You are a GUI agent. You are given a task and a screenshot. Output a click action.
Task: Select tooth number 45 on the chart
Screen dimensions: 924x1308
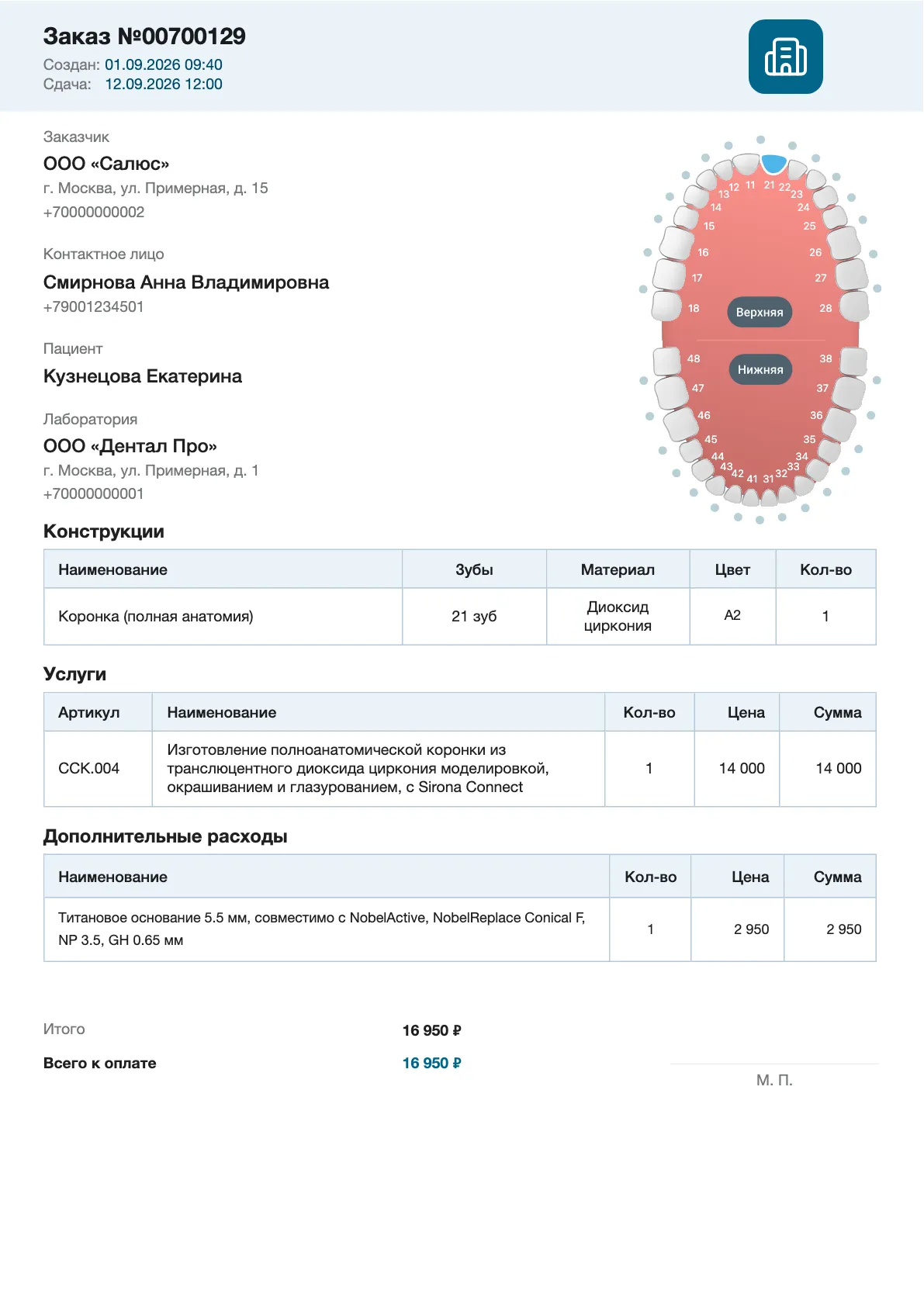coord(691,450)
